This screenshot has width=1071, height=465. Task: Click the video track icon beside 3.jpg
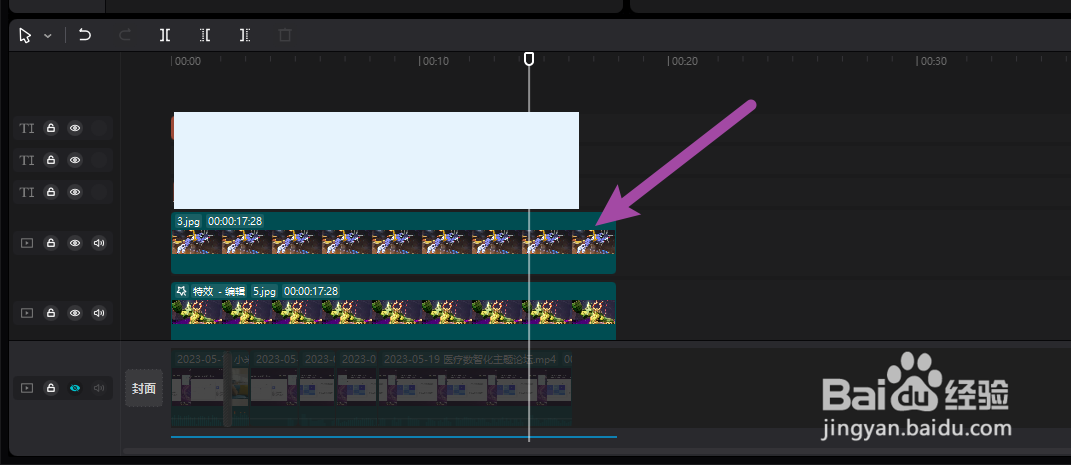(27, 242)
